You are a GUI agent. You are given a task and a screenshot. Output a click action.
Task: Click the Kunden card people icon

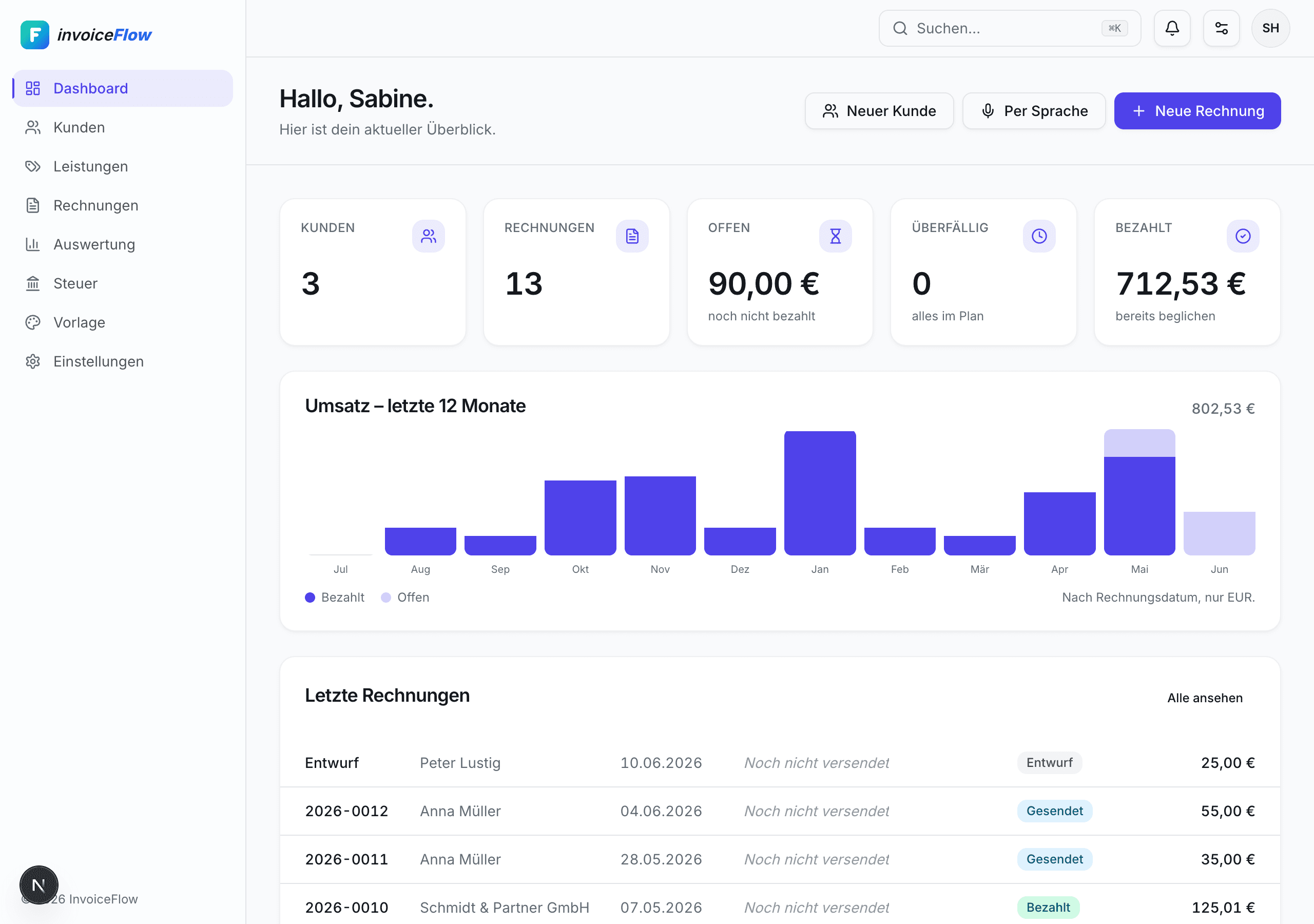click(428, 236)
